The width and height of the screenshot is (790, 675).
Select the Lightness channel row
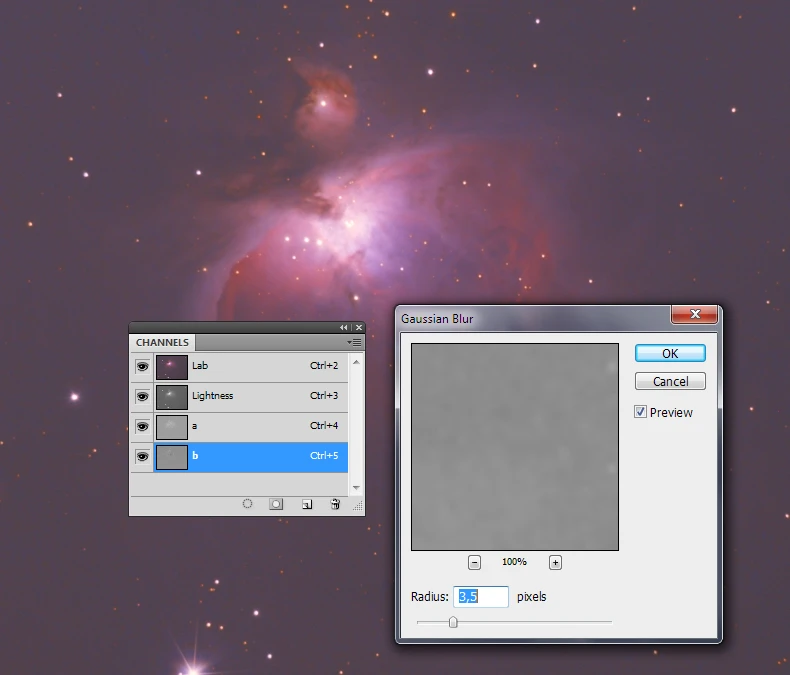[x=250, y=397]
